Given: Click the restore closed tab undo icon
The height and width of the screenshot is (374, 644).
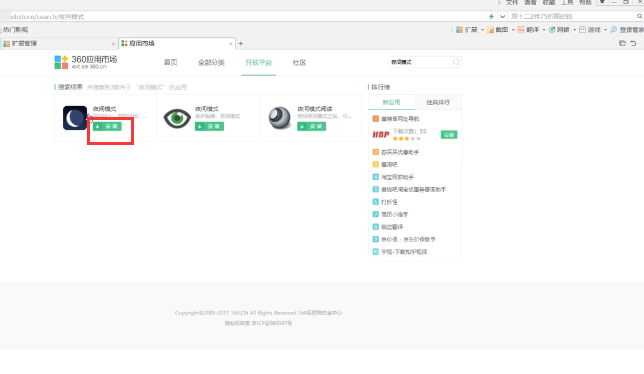Looking at the screenshot, I should [x=633, y=43].
